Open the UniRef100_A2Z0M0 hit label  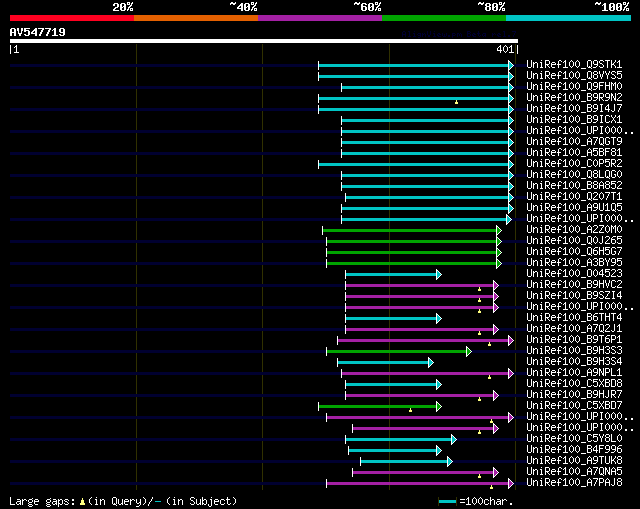coord(574,230)
